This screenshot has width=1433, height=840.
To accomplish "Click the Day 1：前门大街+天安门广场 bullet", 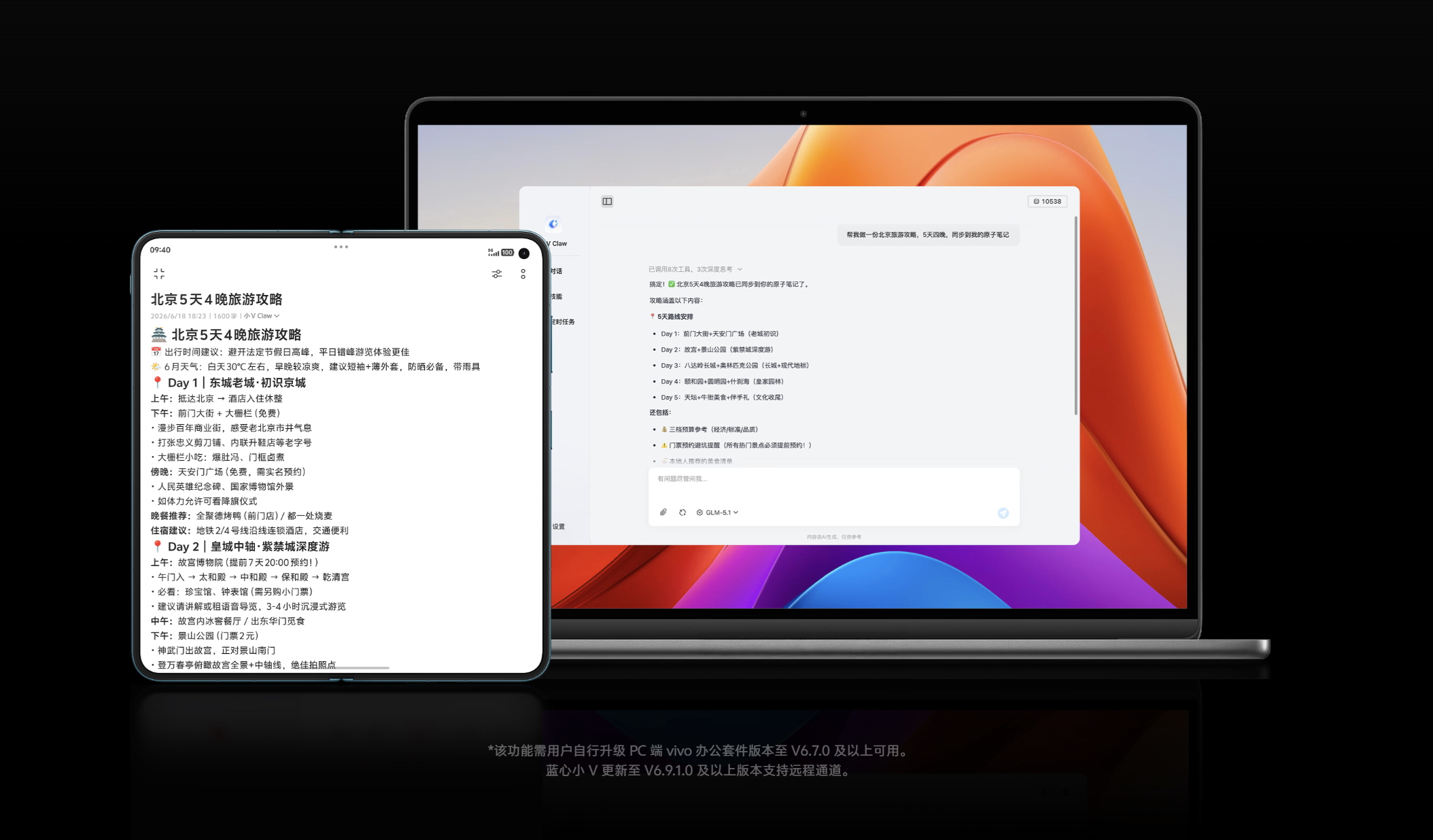I will coord(719,334).
